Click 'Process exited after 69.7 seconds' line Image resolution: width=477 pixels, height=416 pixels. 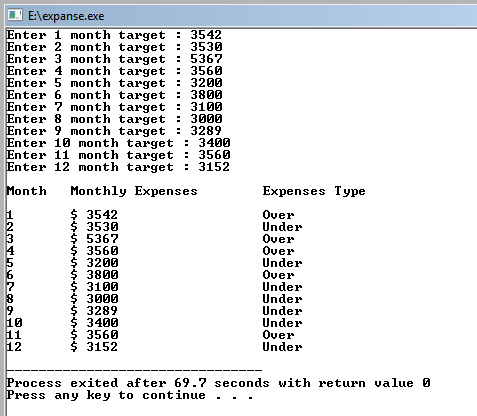tap(218, 383)
